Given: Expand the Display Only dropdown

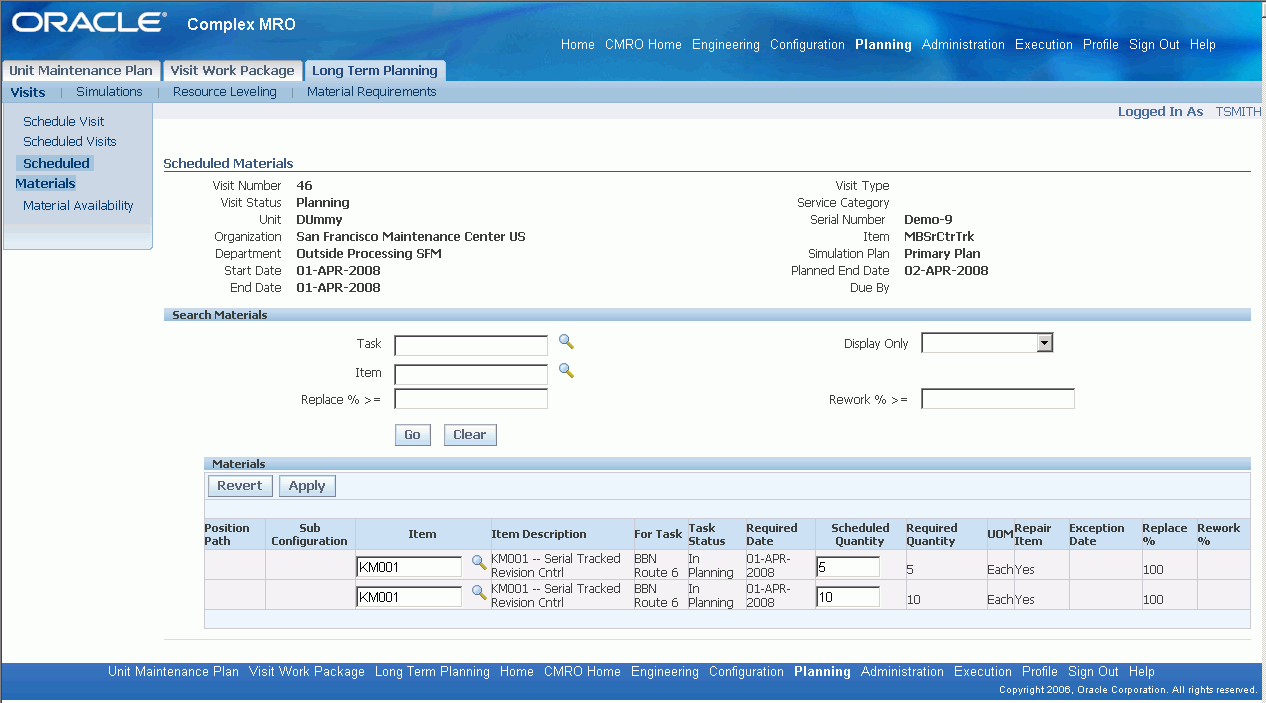Looking at the screenshot, I should pos(987,343).
